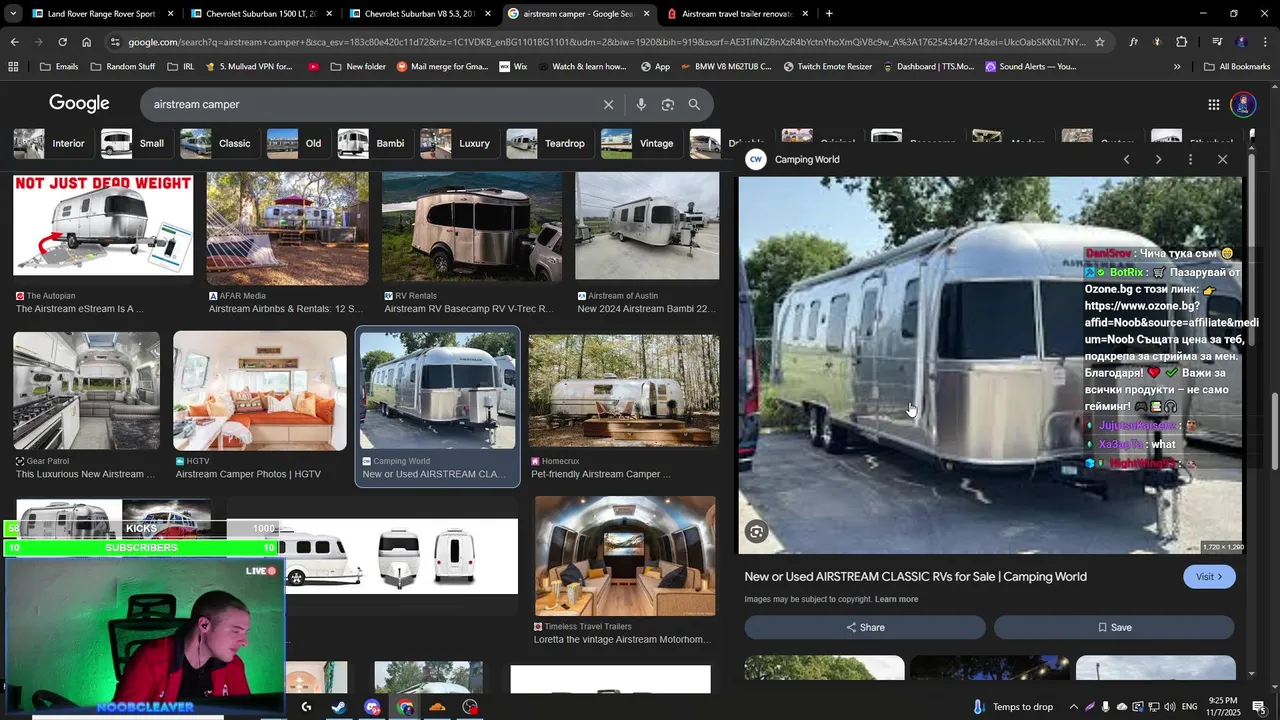
Task: Click the browser address bar URL
Action: point(606,42)
